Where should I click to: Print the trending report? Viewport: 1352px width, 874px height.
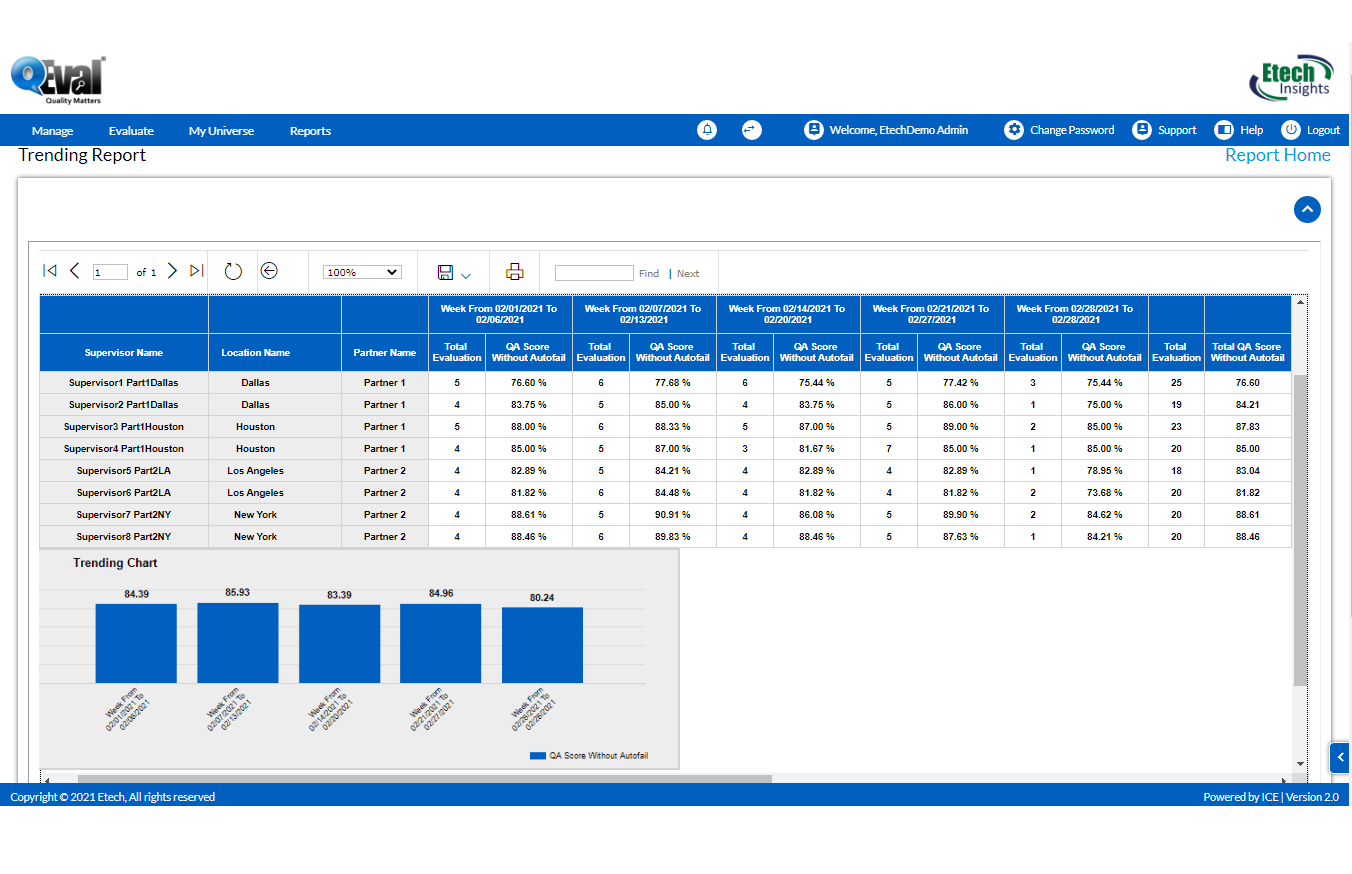[515, 271]
